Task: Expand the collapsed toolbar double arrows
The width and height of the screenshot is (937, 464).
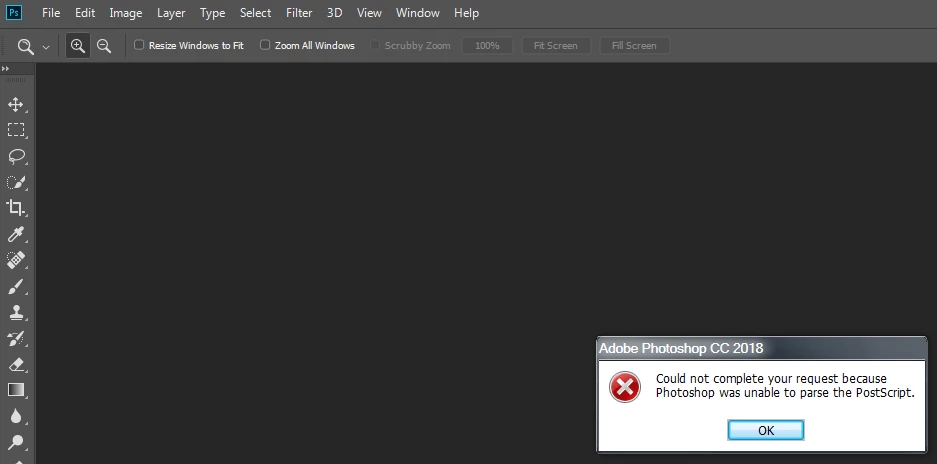Action: [x=5, y=69]
